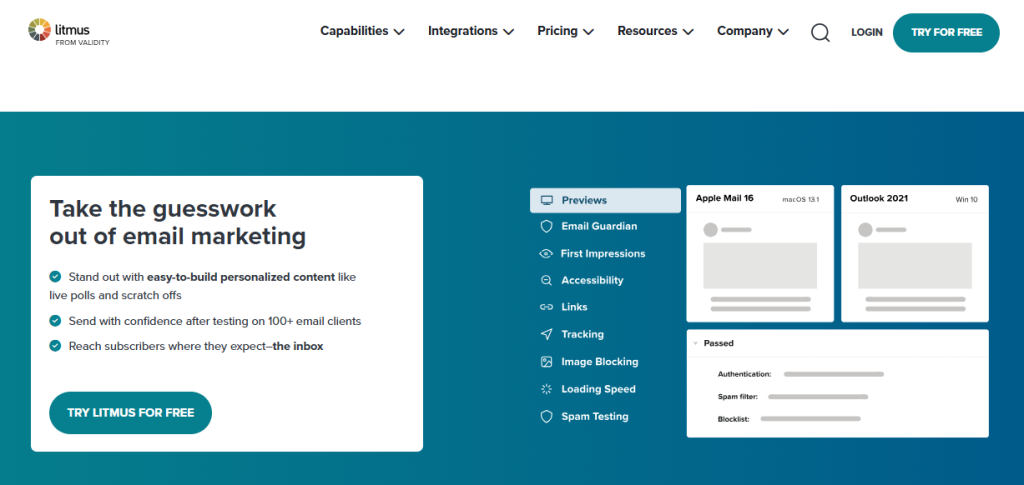Collapse the Passed results section

(x=696, y=343)
